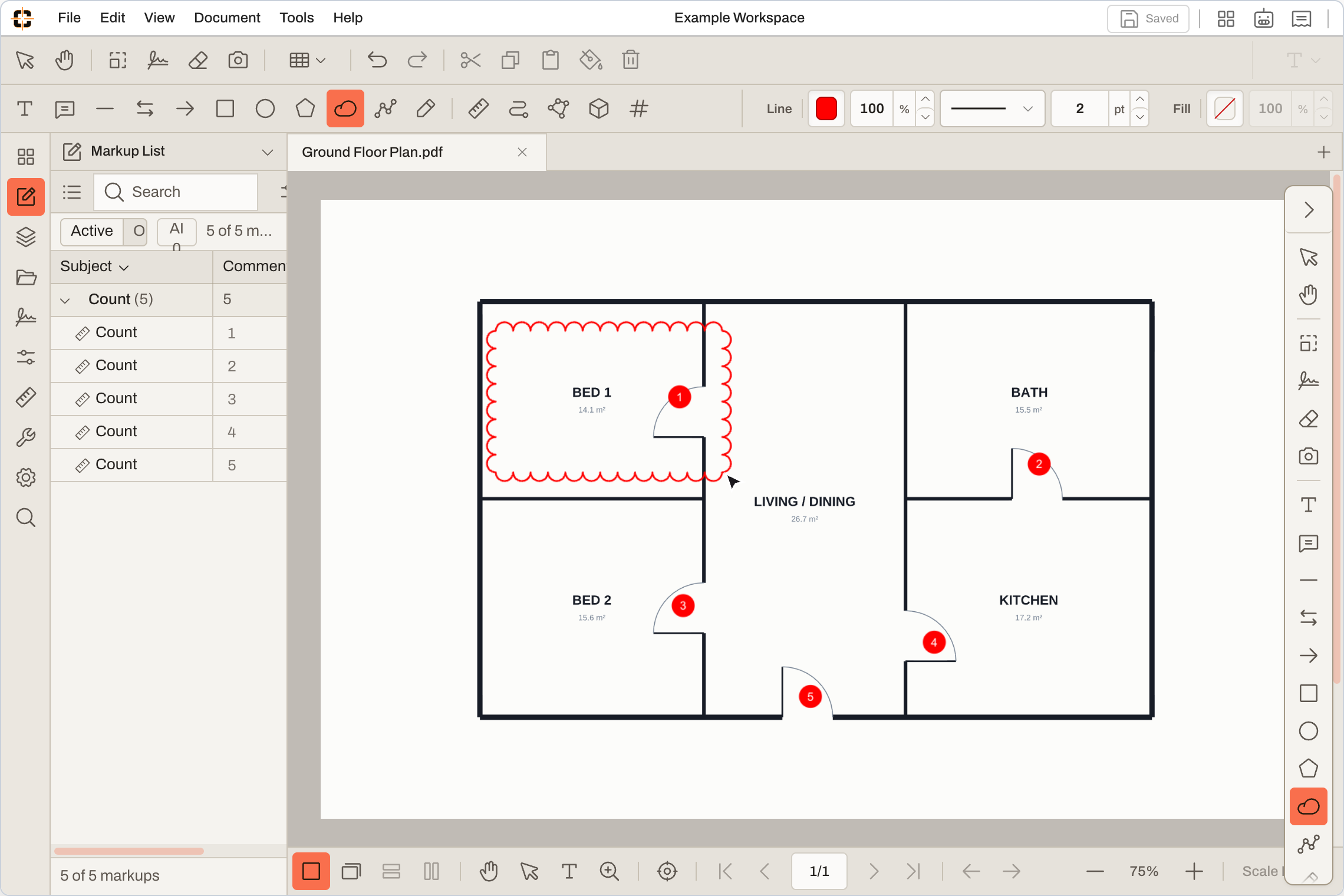This screenshot has width=1344, height=896.
Task: Pick the Measurement ruler tool in top toolbar
Action: [478, 108]
